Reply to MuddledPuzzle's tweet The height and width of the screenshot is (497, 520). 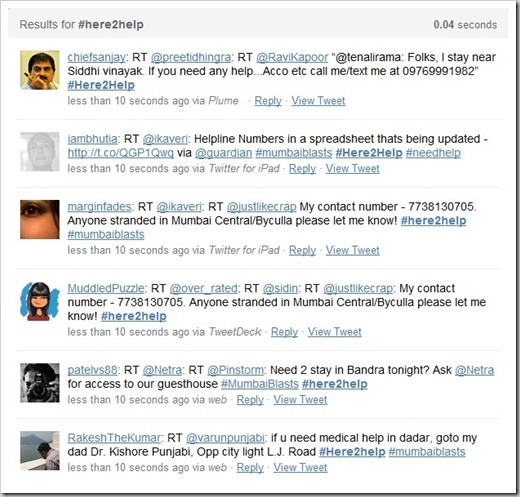(x=284, y=332)
